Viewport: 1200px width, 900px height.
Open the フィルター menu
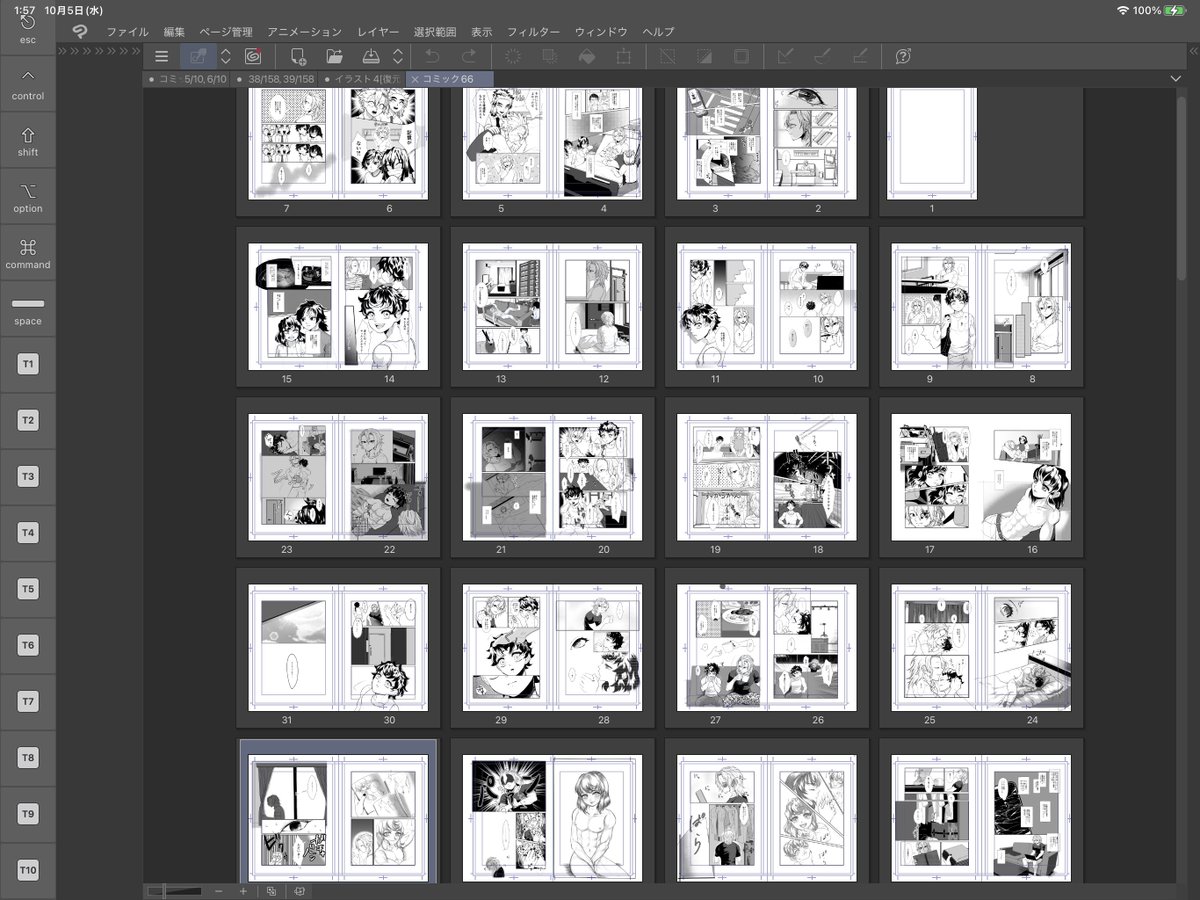(x=533, y=32)
